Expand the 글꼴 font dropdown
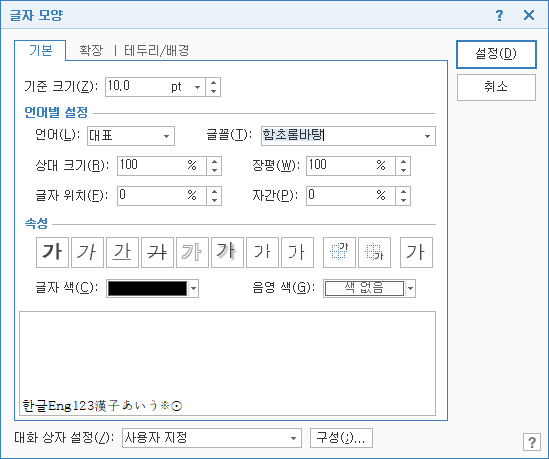 427,136
